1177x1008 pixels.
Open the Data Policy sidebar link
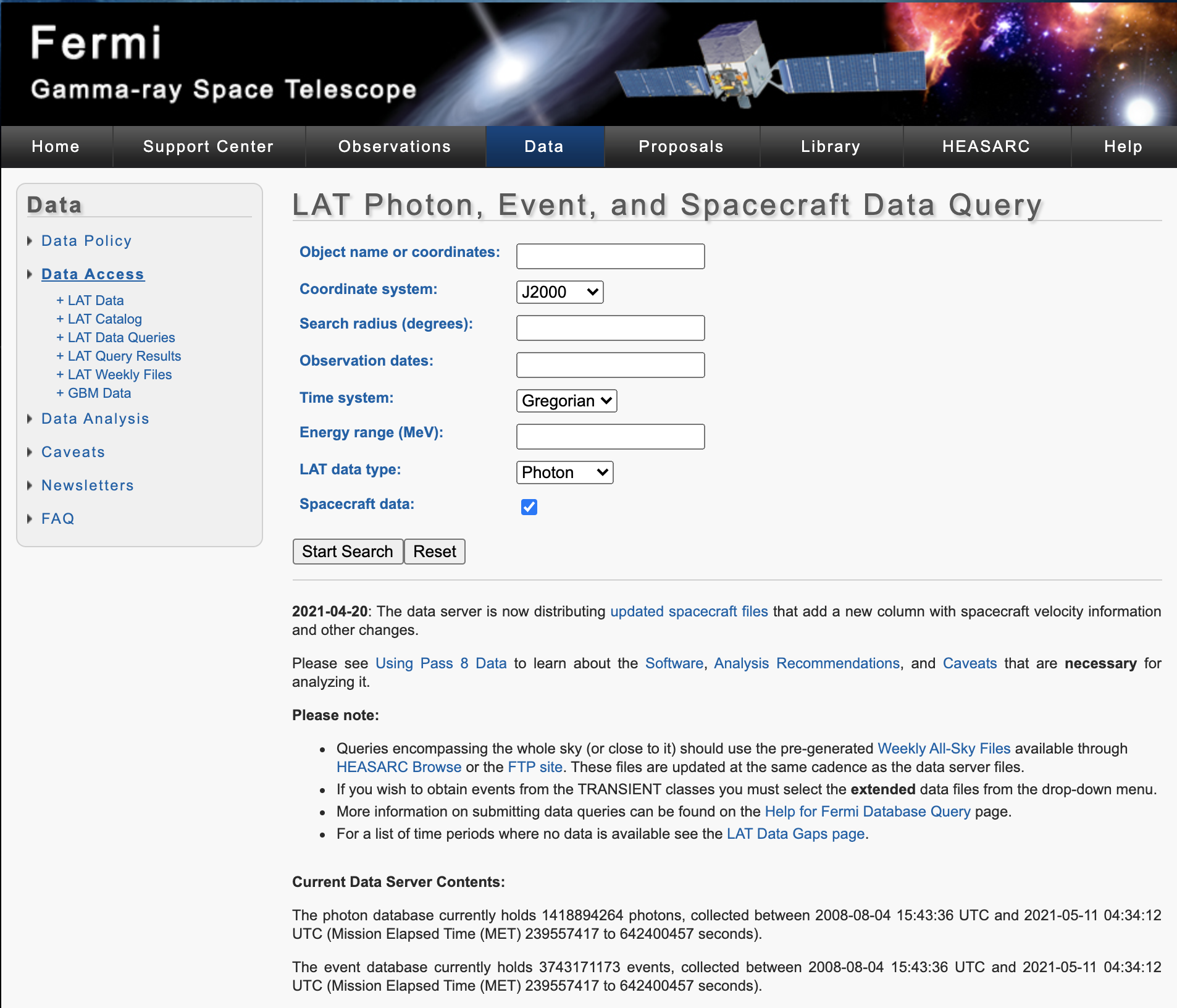point(86,241)
